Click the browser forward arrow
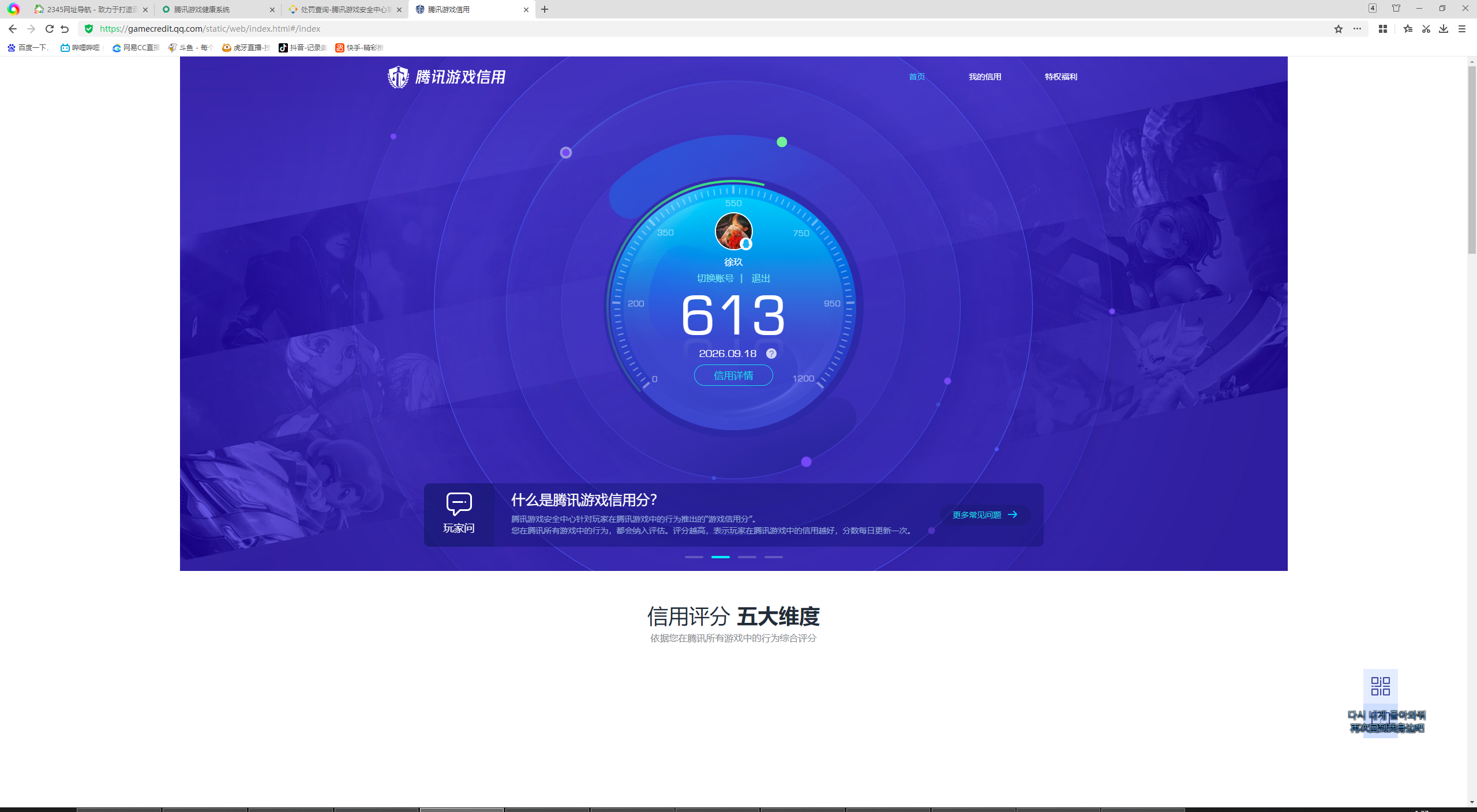 click(31, 29)
